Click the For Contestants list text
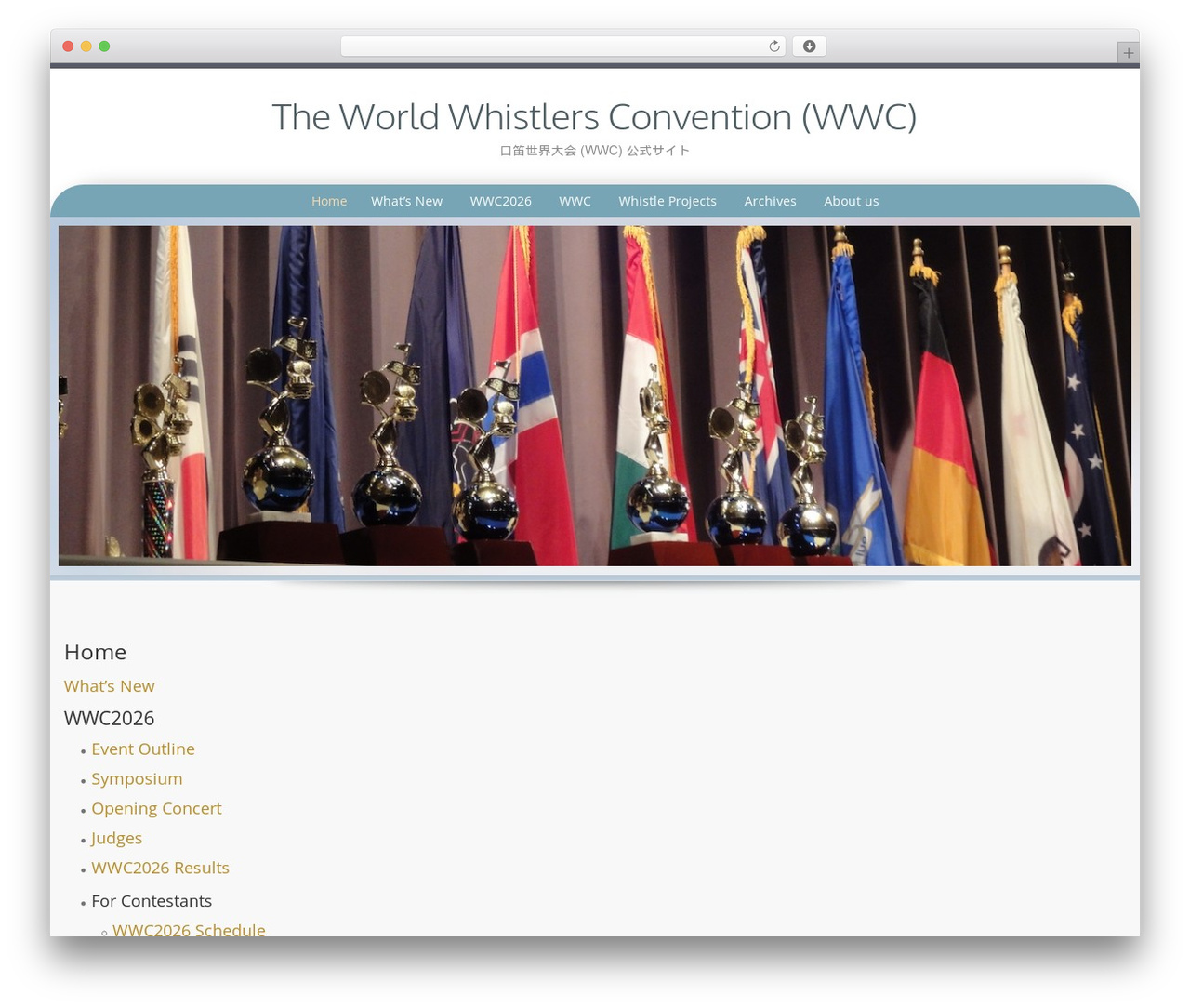Viewport: 1190px width, 1008px height. pyautogui.click(x=152, y=901)
